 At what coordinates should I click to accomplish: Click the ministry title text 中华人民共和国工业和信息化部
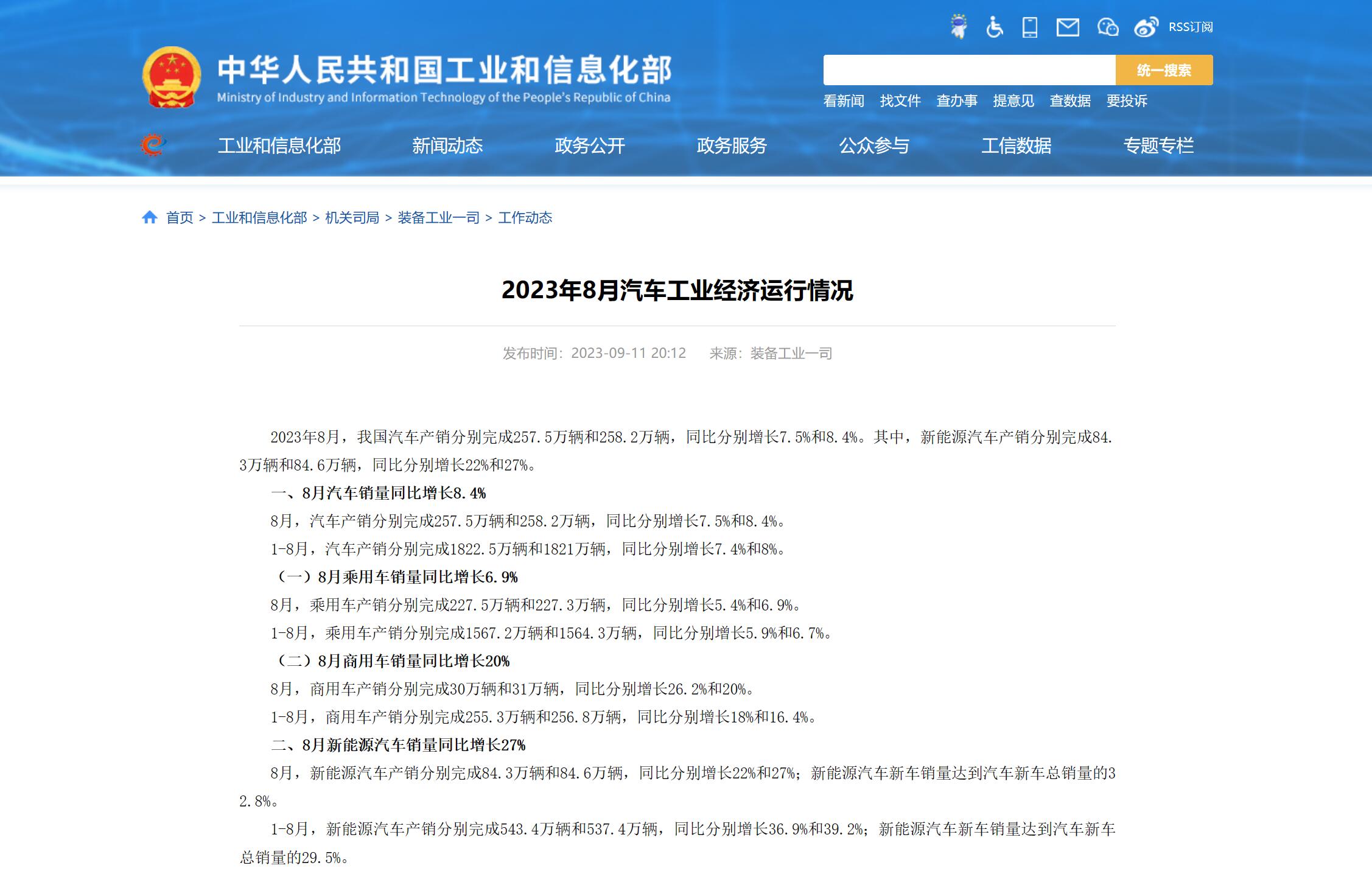click(x=445, y=69)
